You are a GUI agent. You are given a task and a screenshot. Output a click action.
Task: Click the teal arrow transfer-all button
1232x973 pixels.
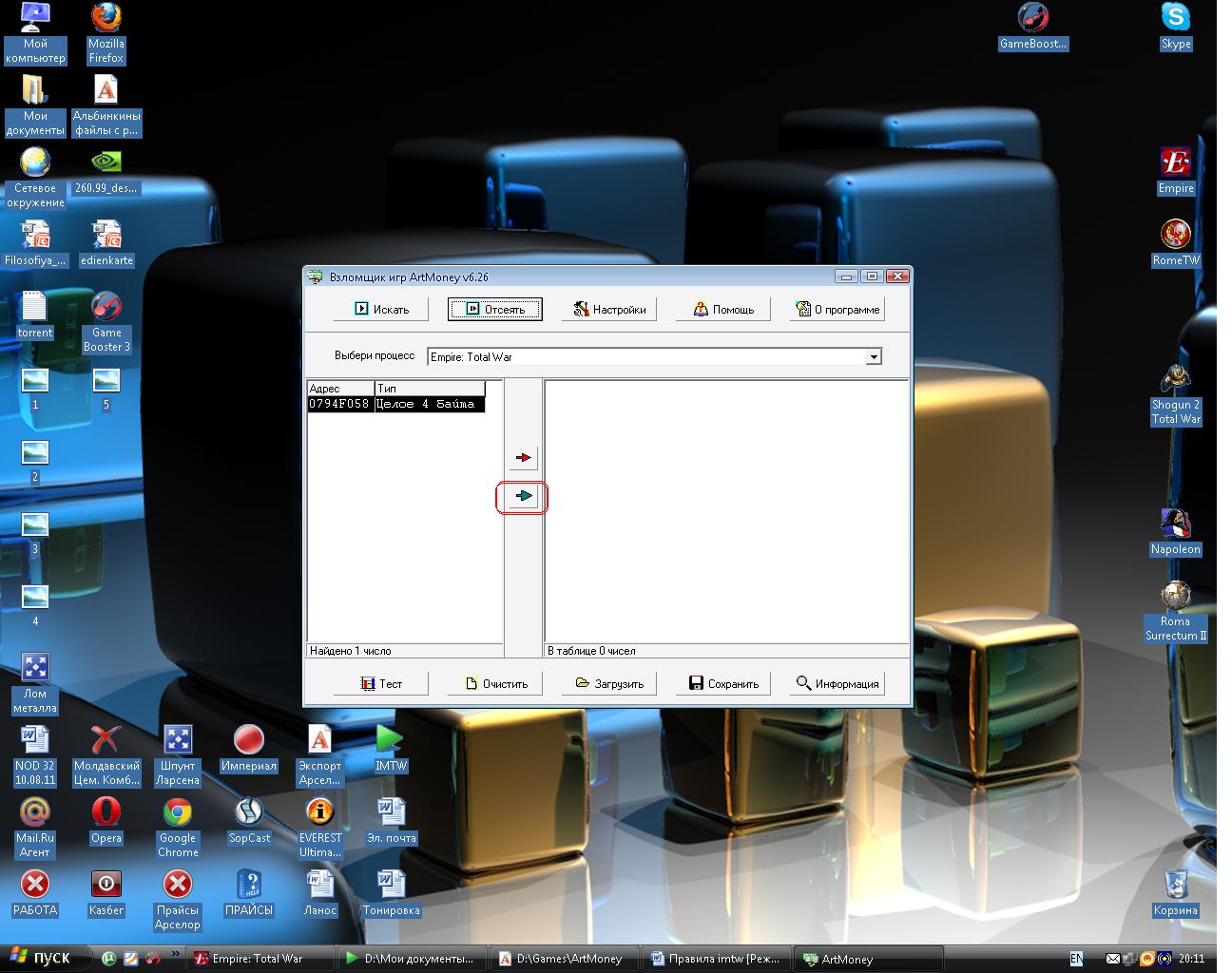523,496
